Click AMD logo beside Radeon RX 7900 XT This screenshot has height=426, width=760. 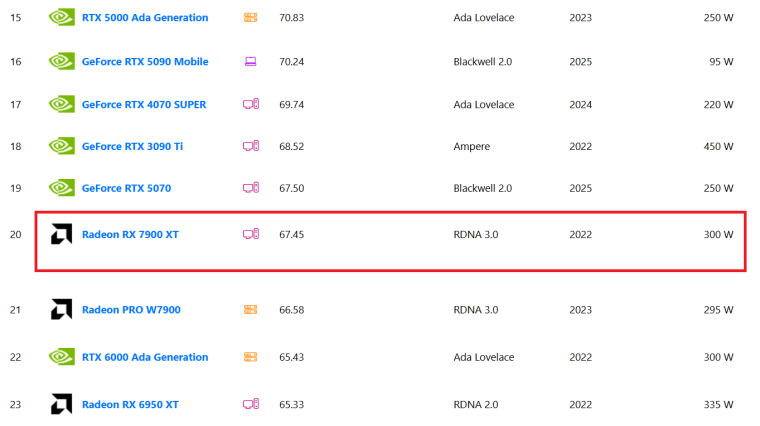tap(62, 234)
